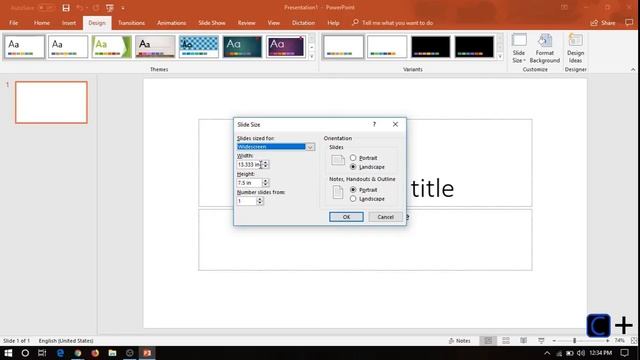This screenshot has height=360, width=640.
Task: Open the Slide Size button in the ribbon
Action: [519, 48]
